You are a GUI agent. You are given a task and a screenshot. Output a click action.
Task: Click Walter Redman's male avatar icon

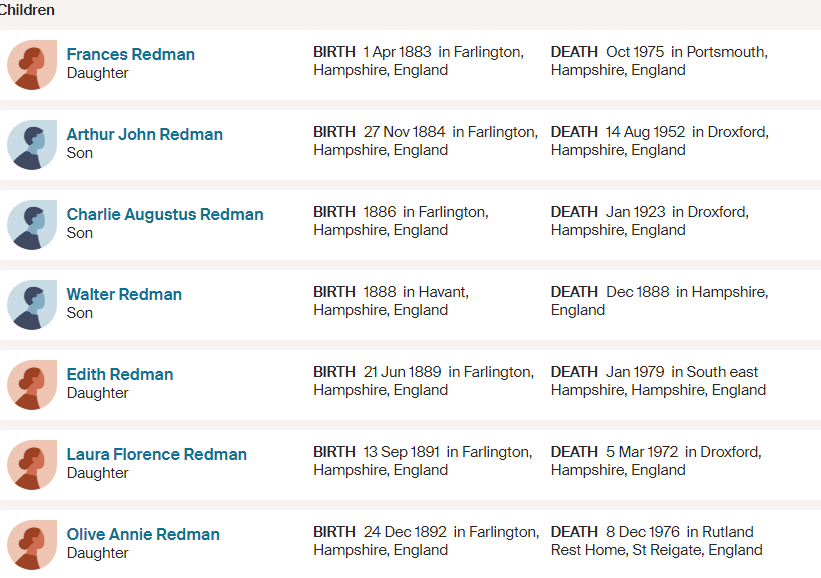pyautogui.click(x=32, y=305)
